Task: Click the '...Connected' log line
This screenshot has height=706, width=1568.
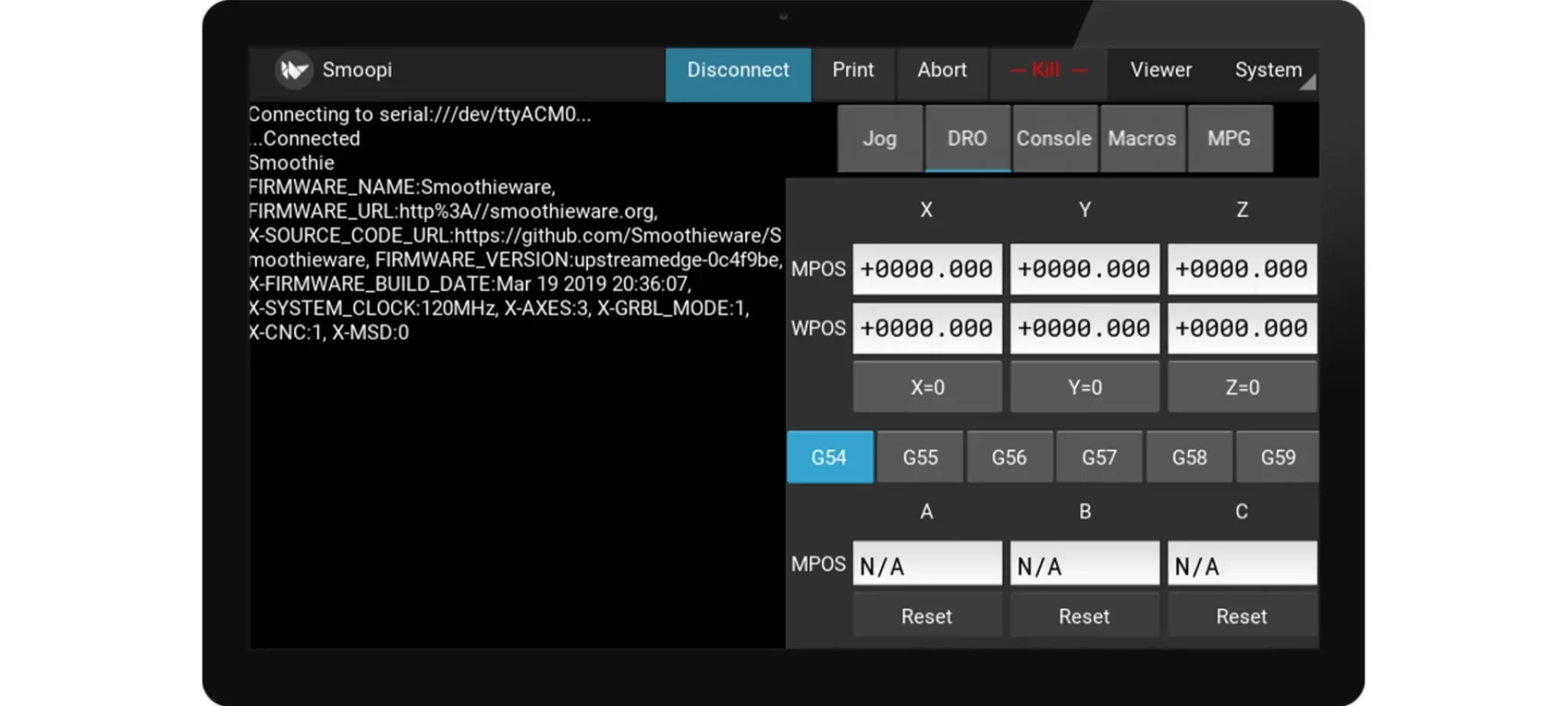Action: pos(305,139)
